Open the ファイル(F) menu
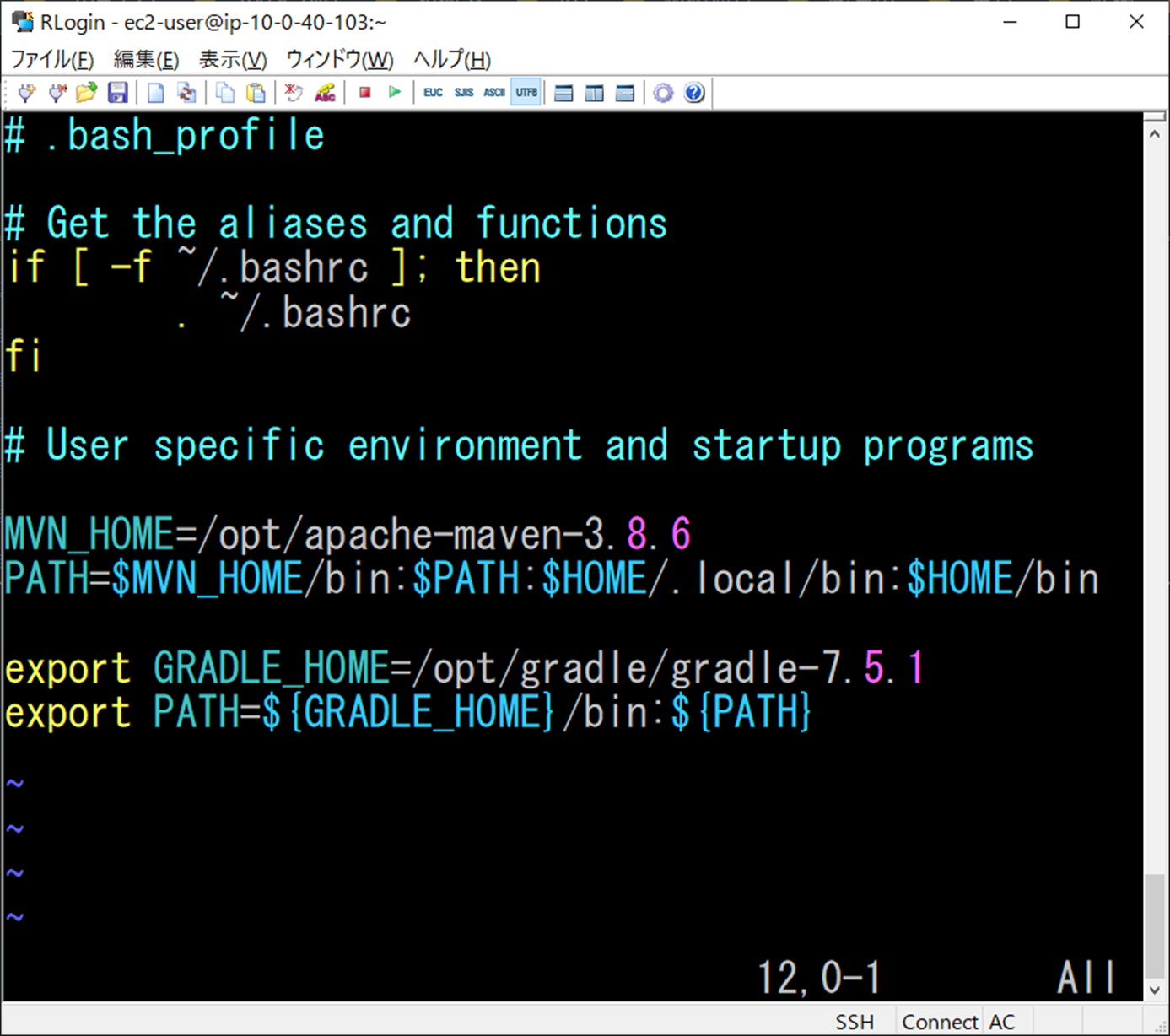 click(x=52, y=60)
